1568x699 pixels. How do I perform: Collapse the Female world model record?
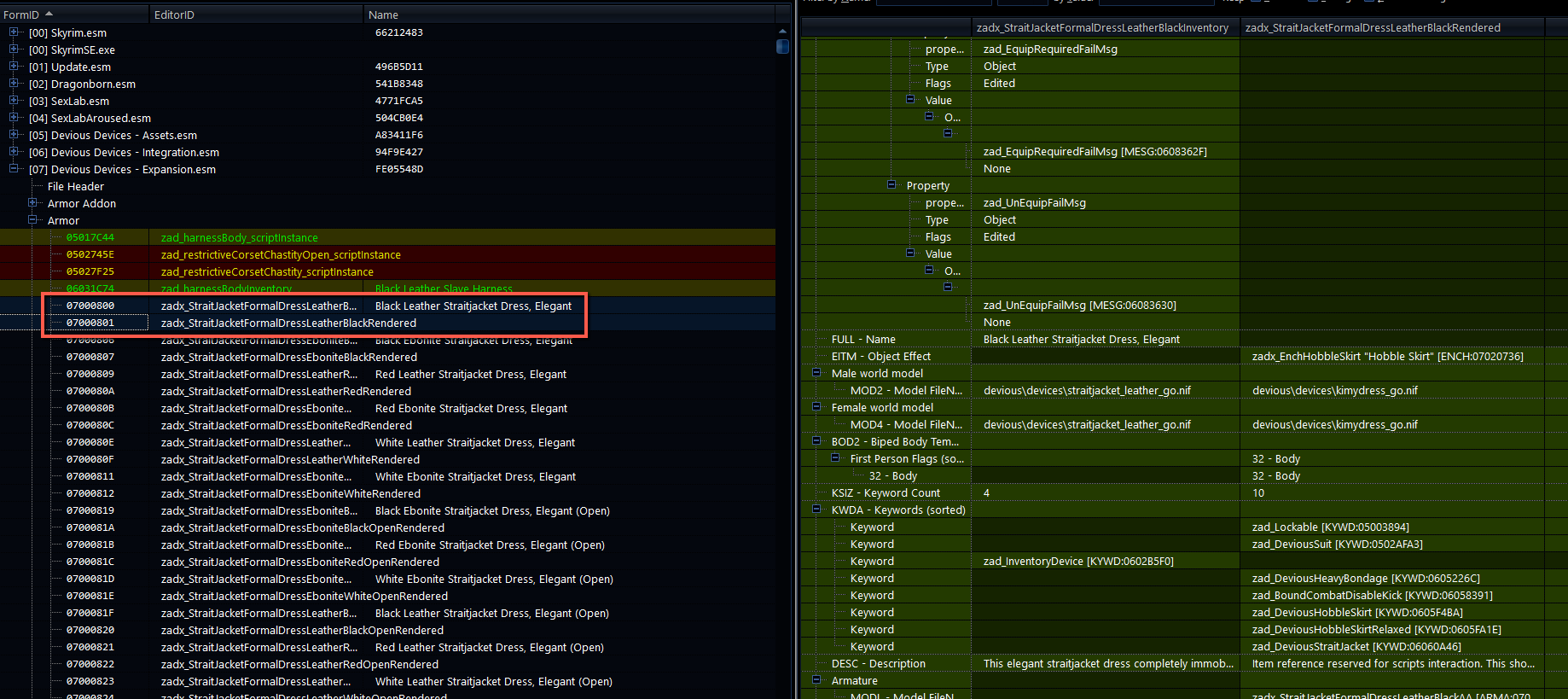pos(816,407)
